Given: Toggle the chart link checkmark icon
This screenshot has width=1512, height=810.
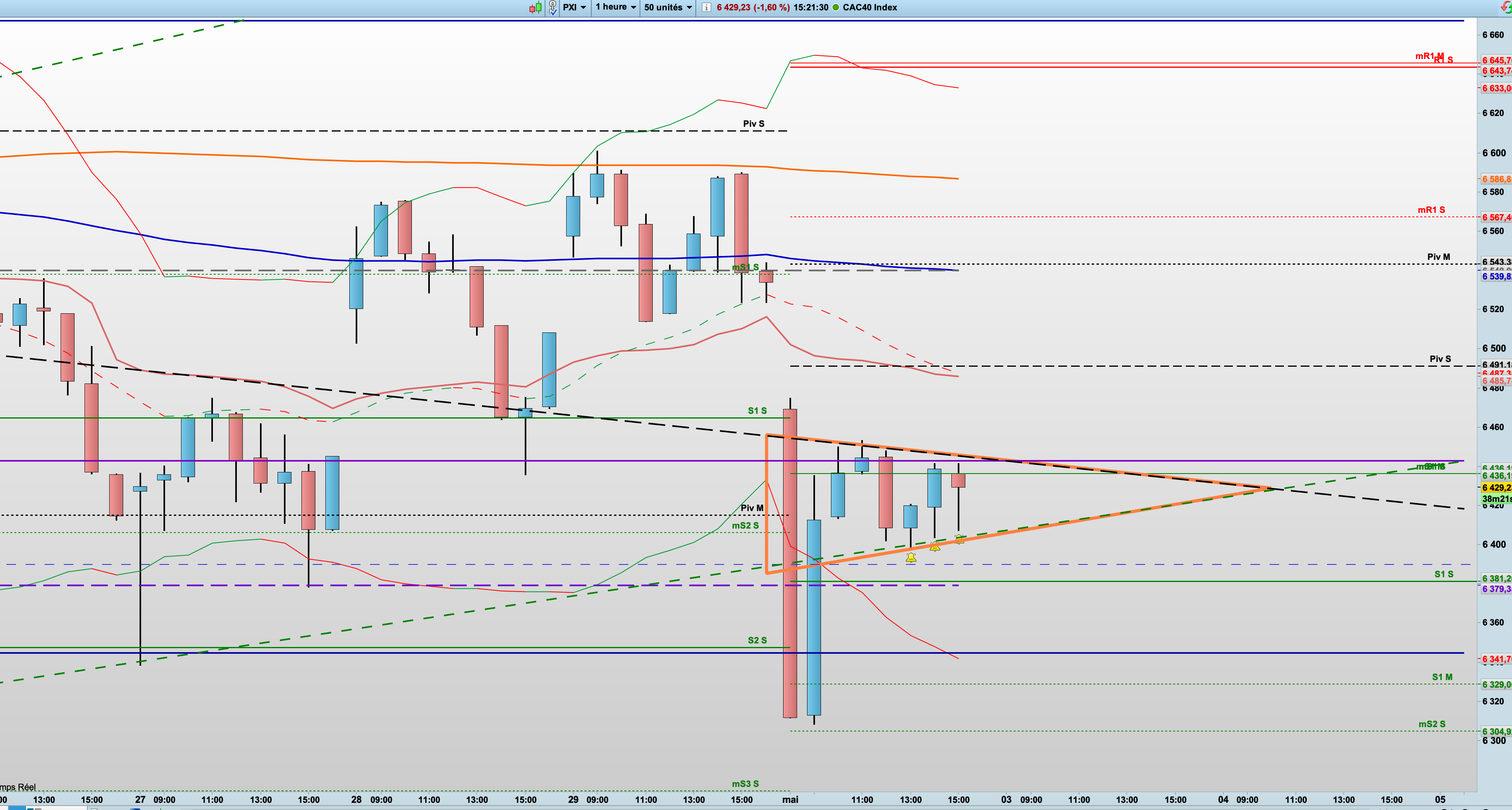Looking at the screenshot, I should click(x=553, y=8).
